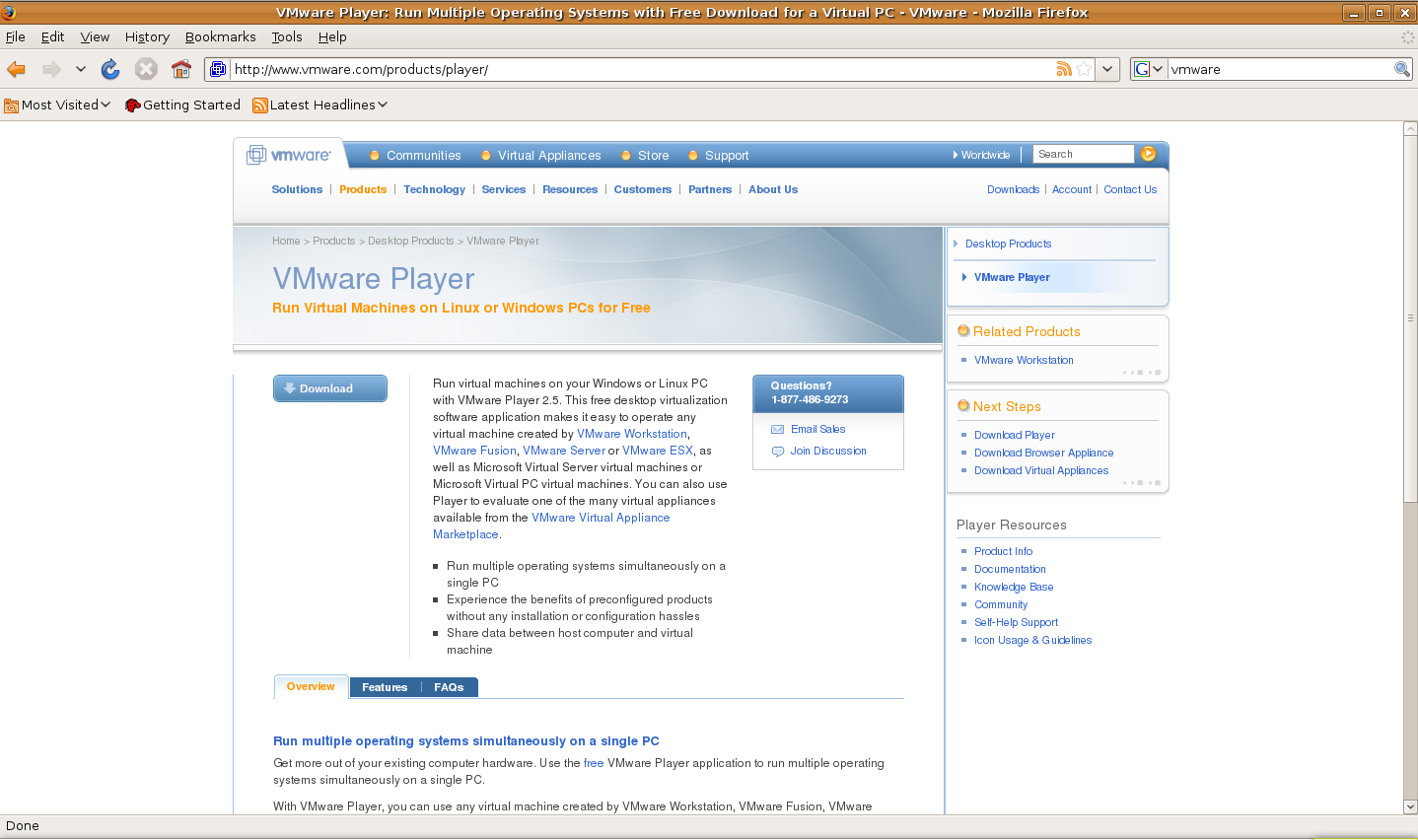Open the View menu
The image size is (1418, 840).
(95, 36)
